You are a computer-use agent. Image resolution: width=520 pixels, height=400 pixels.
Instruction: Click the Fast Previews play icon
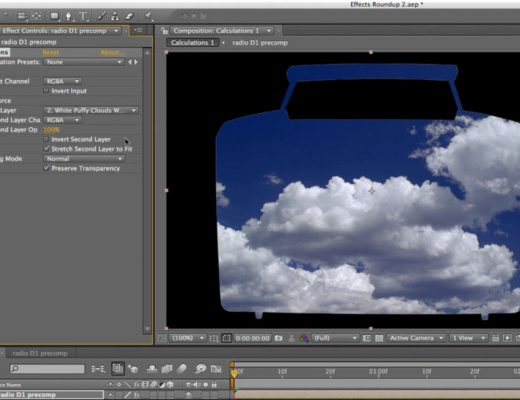[x=507, y=338]
